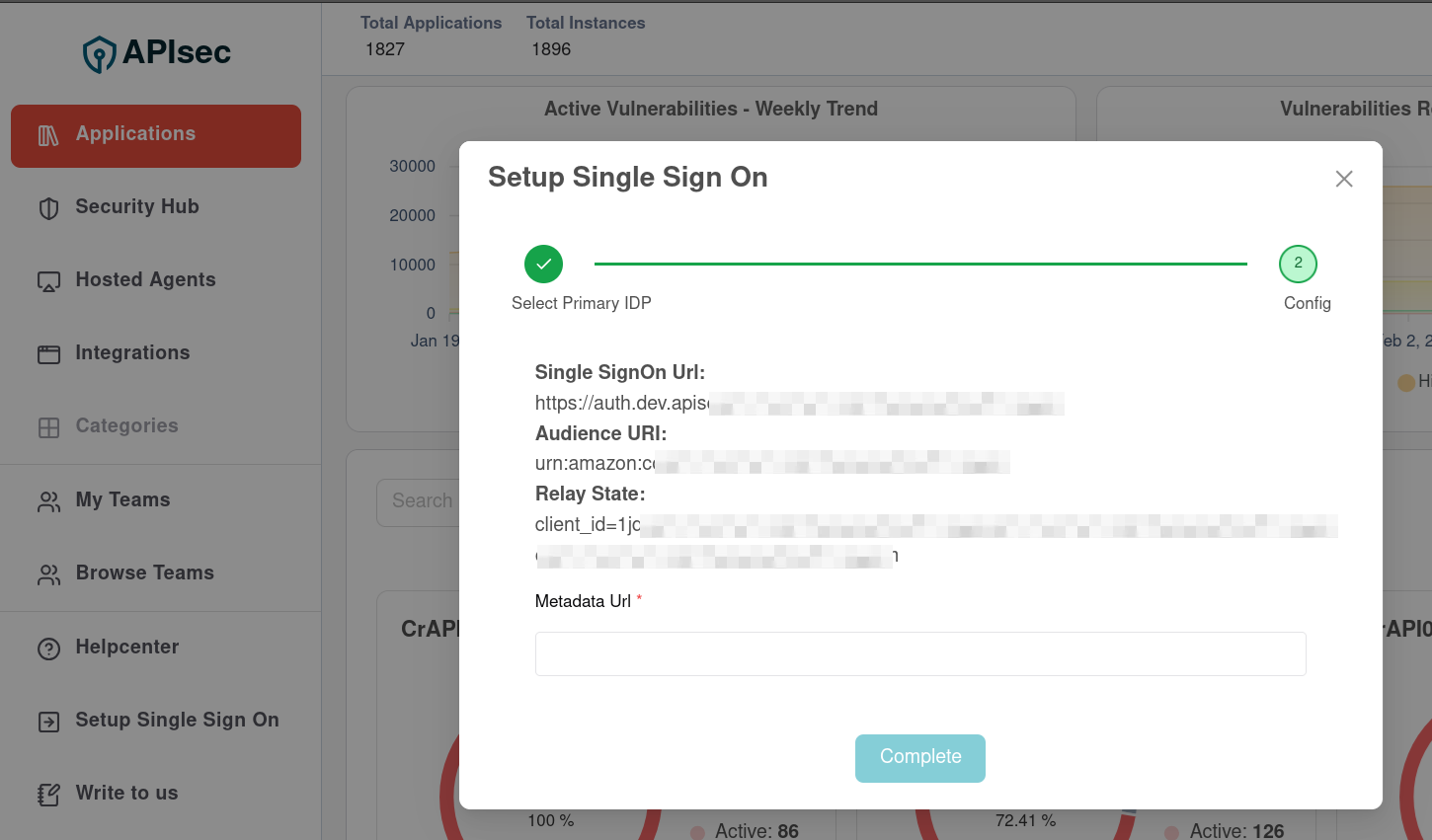This screenshot has width=1432, height=840.
Task: Click the My Teams people icon
Action: (48, 501)
